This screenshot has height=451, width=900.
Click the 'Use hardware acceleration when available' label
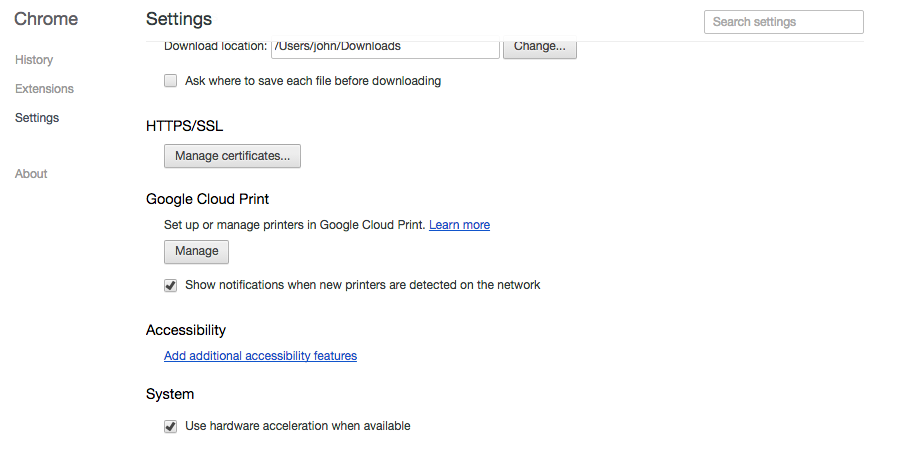pos(297,426)
